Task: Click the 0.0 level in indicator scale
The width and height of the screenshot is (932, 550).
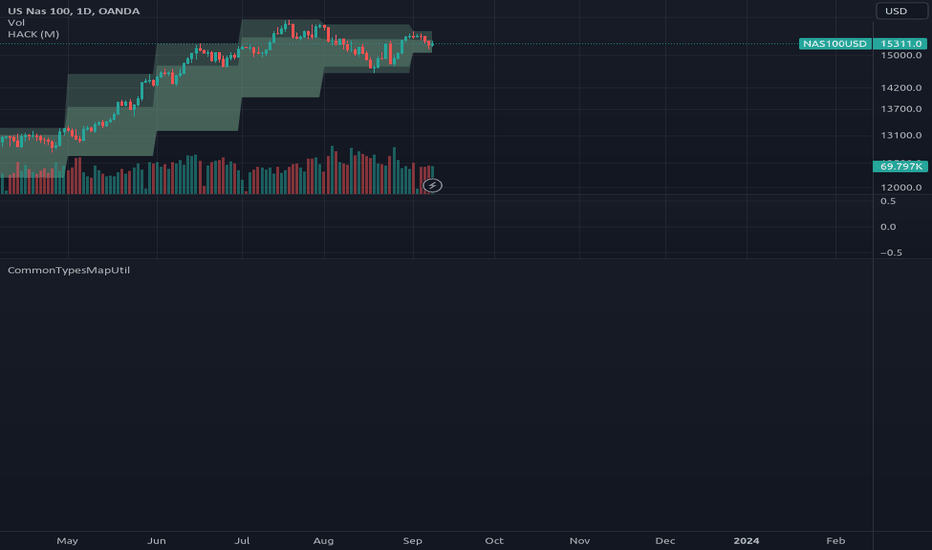Action: point(888,227)
